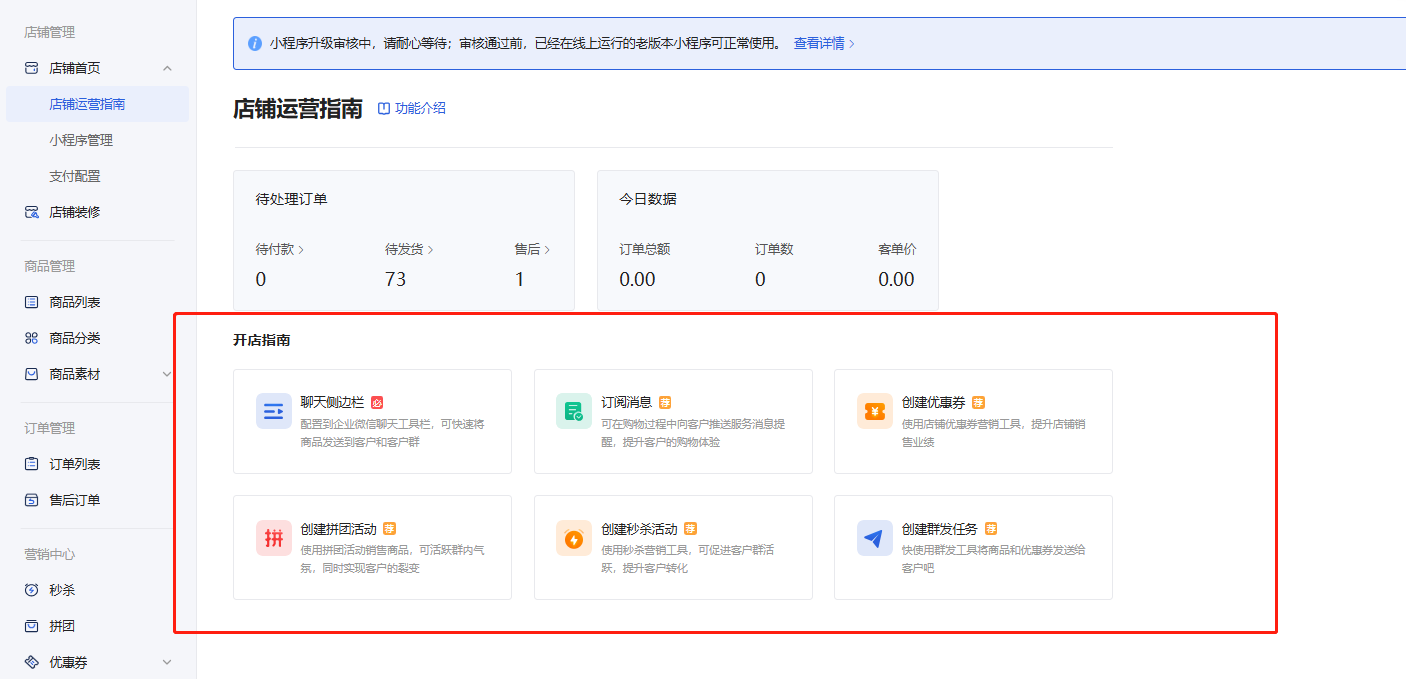Click the 优惠券 sidebar icon
Image resolution: width=1406 pixels, height=679 pixels.
tap(31, 662)
